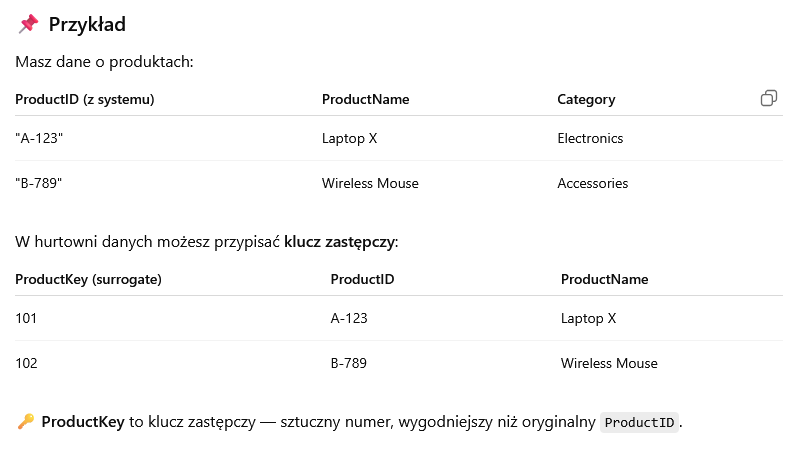796x449 pixels.
Task: Click the key emoji icon
Action: coord(26,421)
